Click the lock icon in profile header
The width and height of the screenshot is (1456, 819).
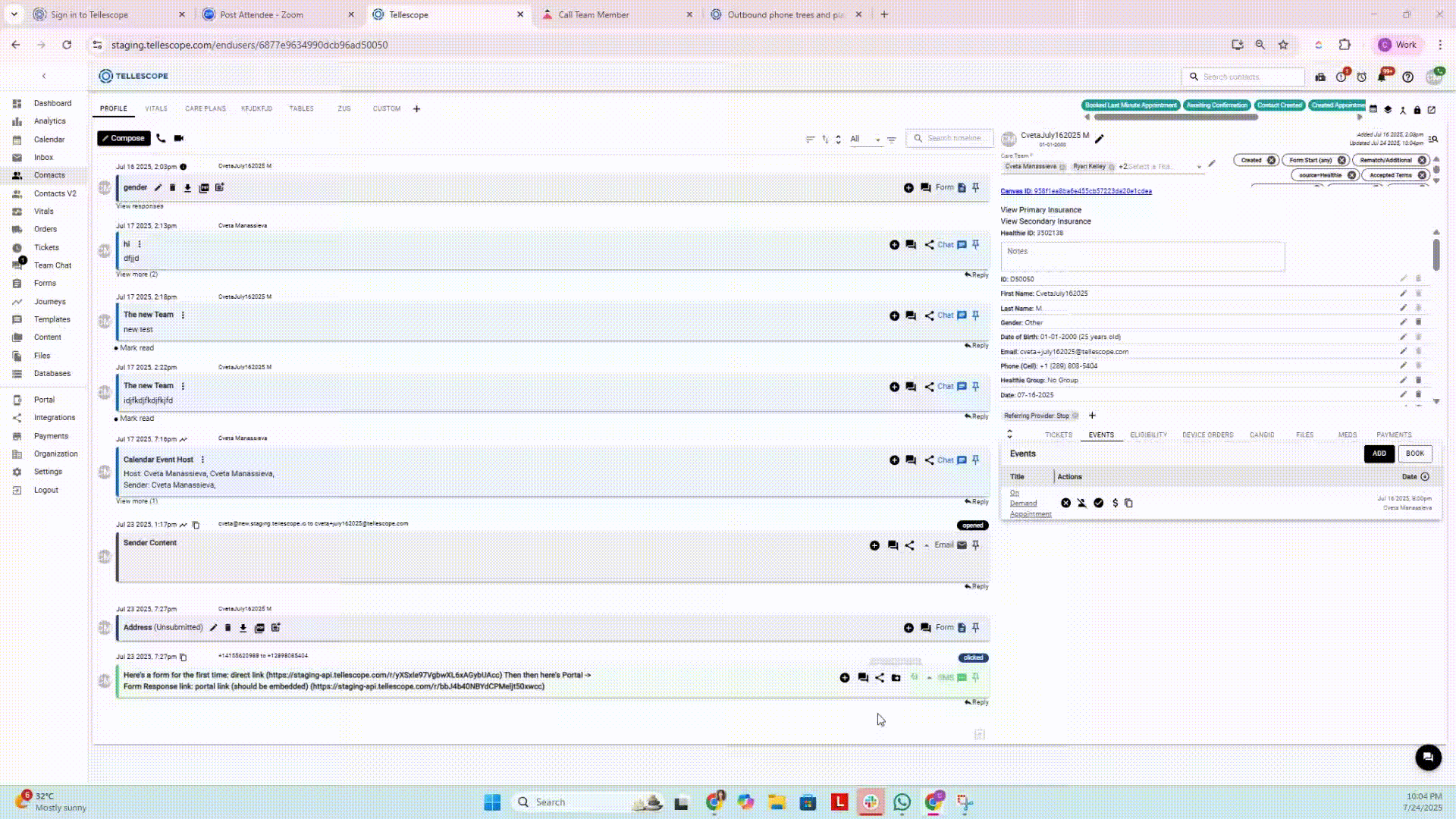(1417, 110)
